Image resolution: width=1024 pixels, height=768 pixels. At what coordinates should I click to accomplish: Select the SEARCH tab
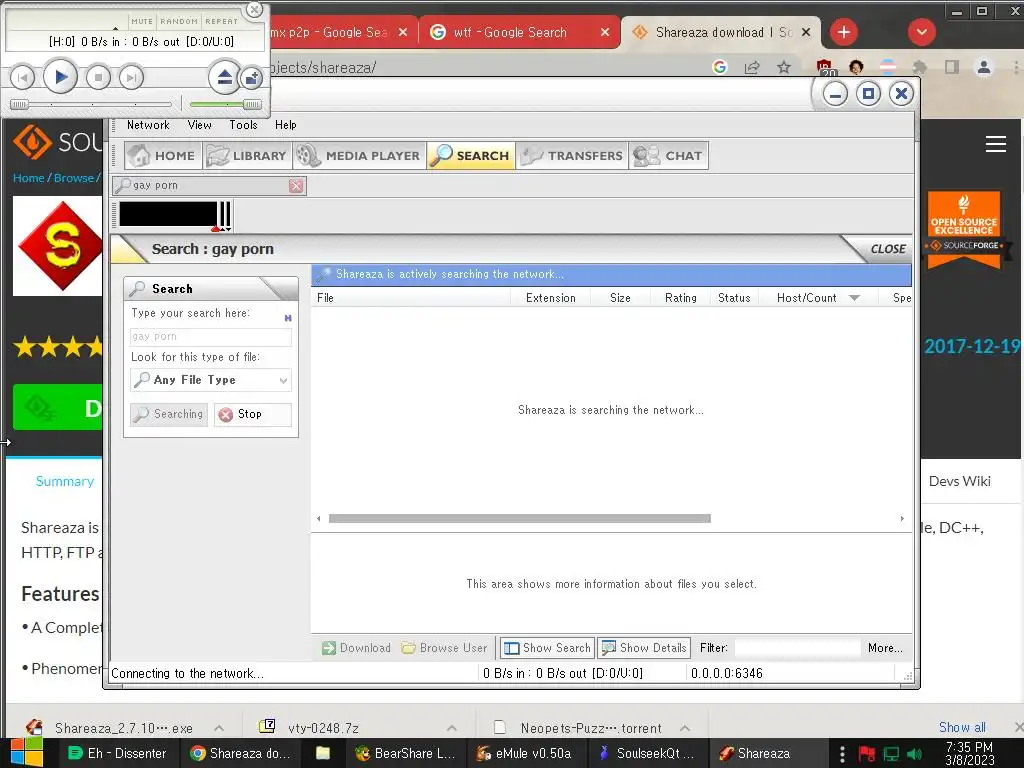click(x=471, y=155)
